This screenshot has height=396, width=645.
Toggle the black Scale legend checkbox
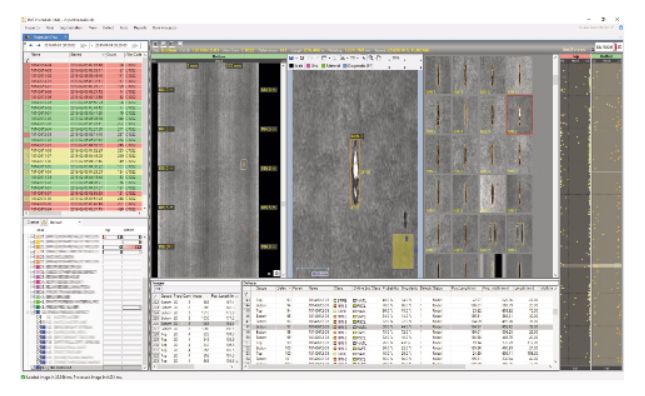pyautogui.click(x=291, y=66)
